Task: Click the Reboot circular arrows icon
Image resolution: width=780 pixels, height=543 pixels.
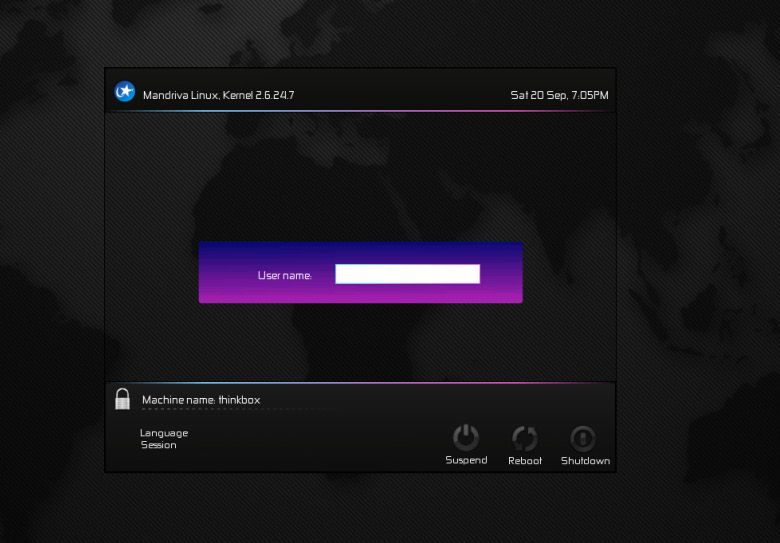Action: (525, 438)
